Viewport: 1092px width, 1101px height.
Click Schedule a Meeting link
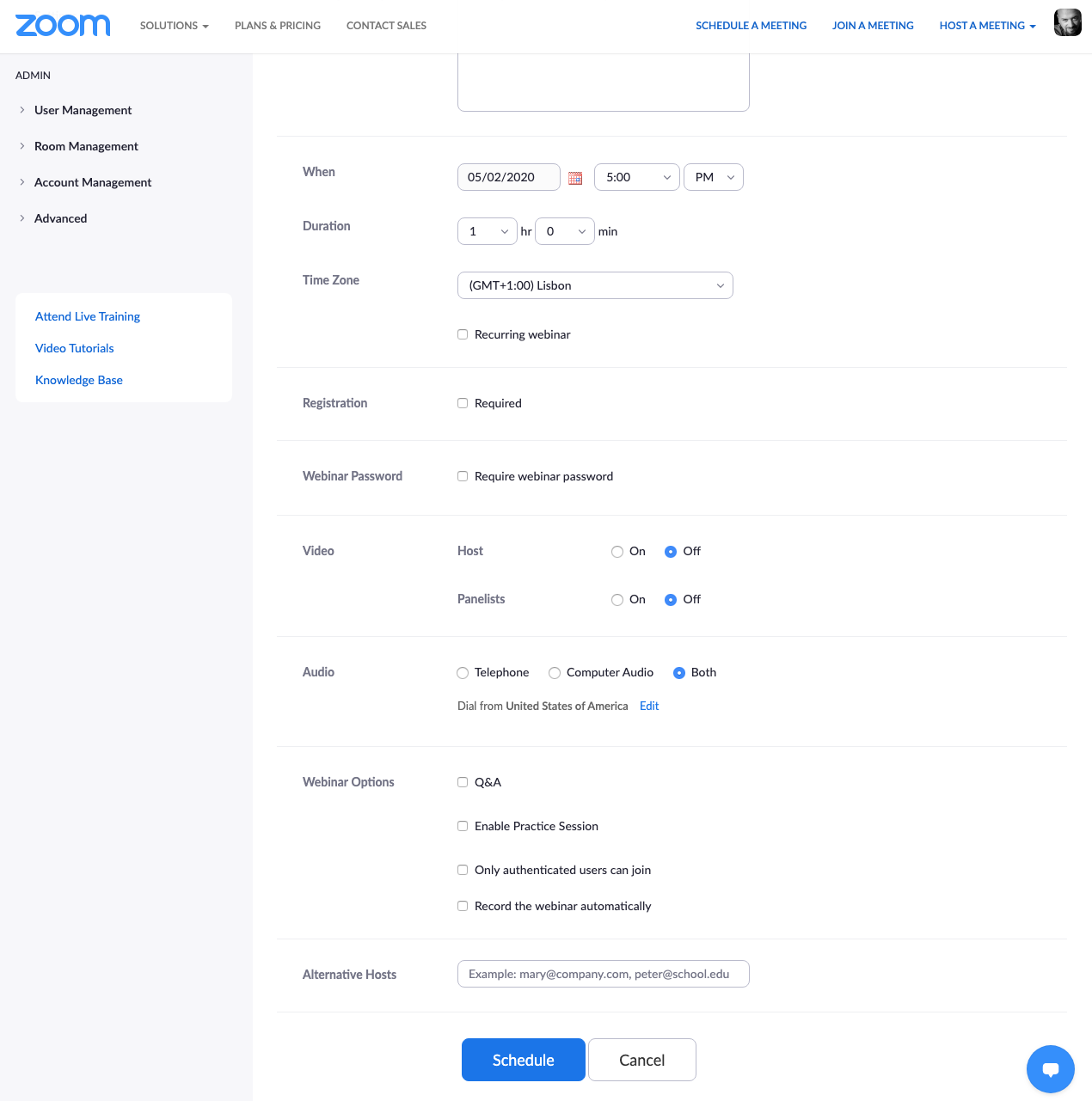point(752,26)
